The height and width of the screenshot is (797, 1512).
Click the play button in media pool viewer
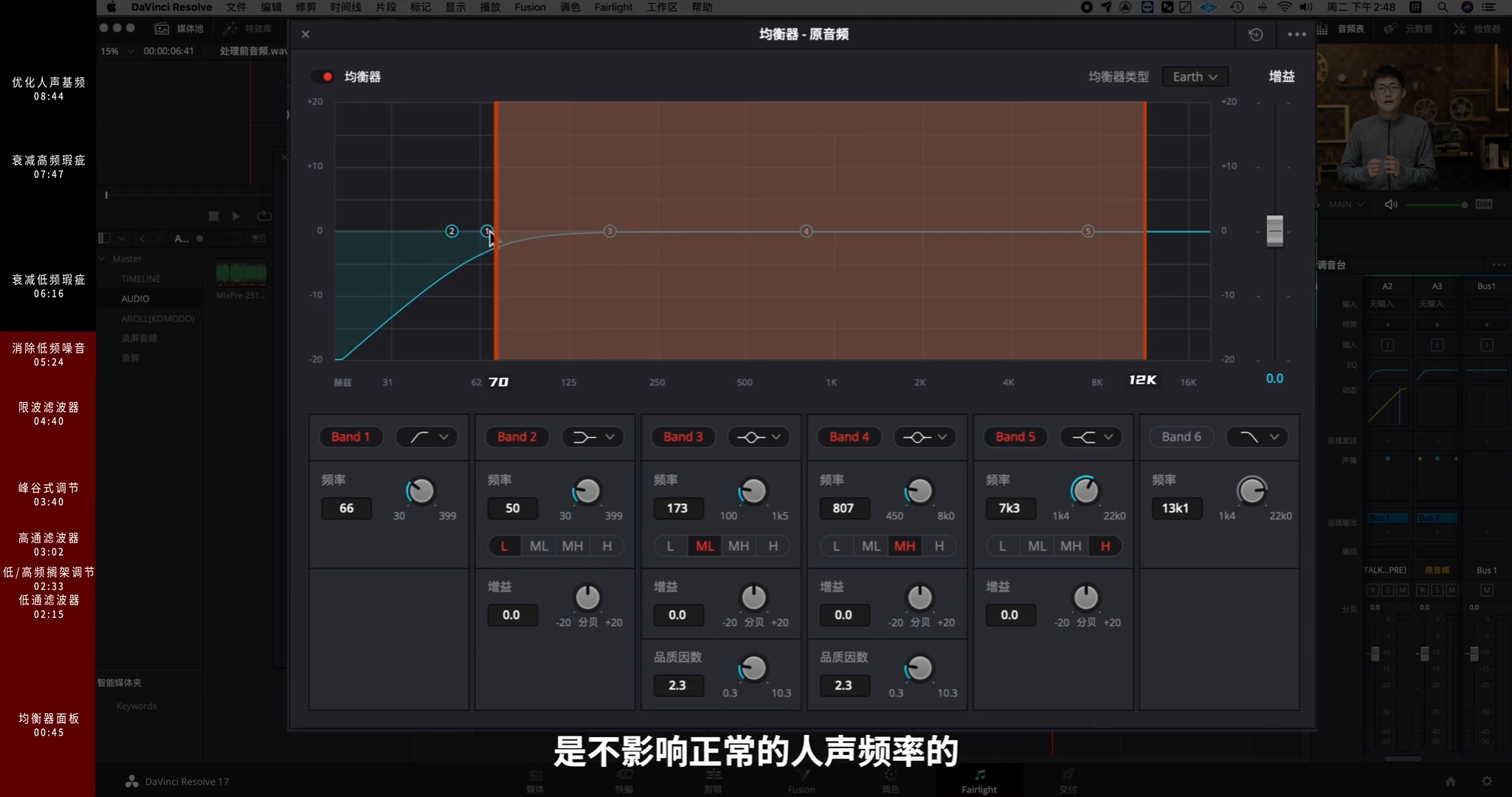[236, 216]
